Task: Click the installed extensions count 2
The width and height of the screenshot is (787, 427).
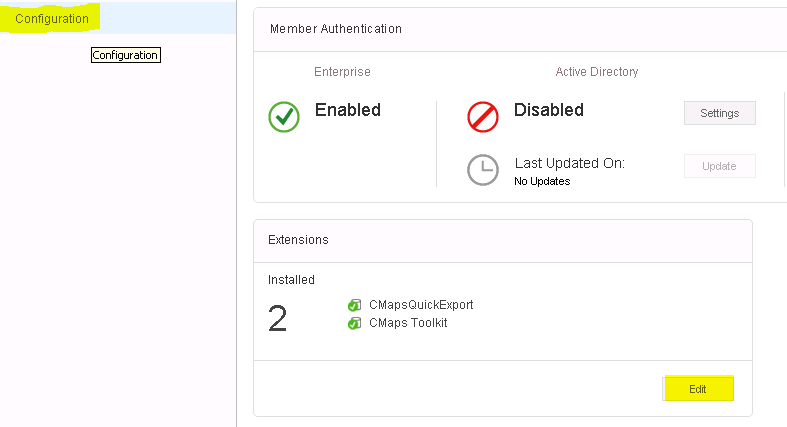Action: [278, 319]
